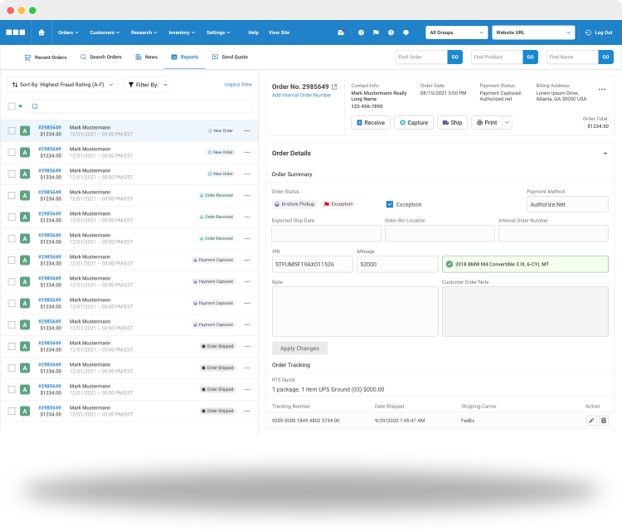Collapse the Order Details section

click(605, 153)
